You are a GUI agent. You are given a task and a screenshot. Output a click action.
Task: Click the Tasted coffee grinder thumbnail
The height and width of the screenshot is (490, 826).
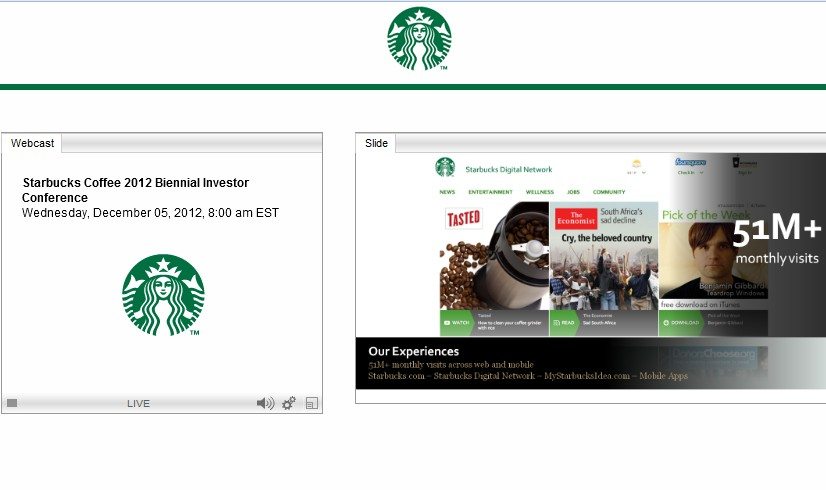coord(494,256)
